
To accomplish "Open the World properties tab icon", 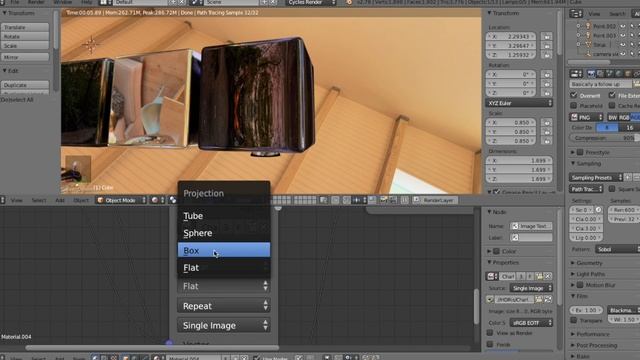I will (x=619, y=73).
